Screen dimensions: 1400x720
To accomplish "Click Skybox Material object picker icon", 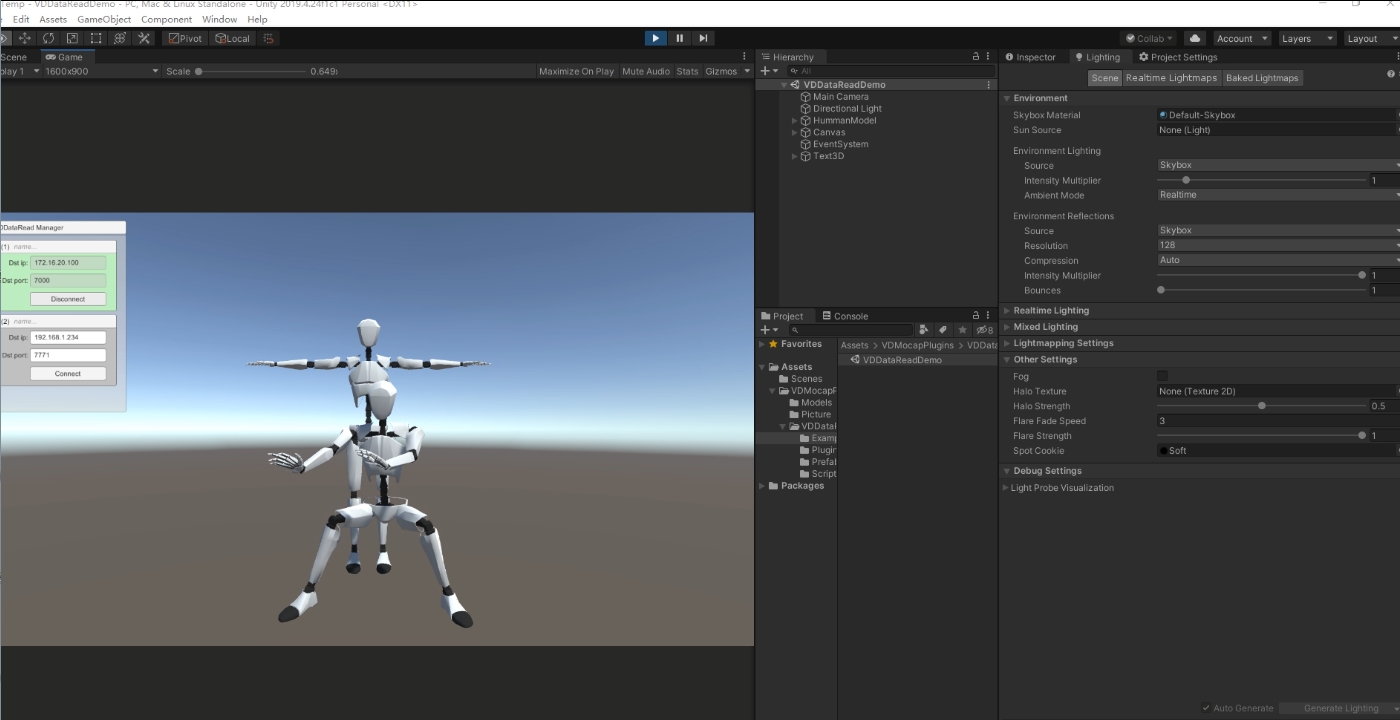I will (1398, 115).
